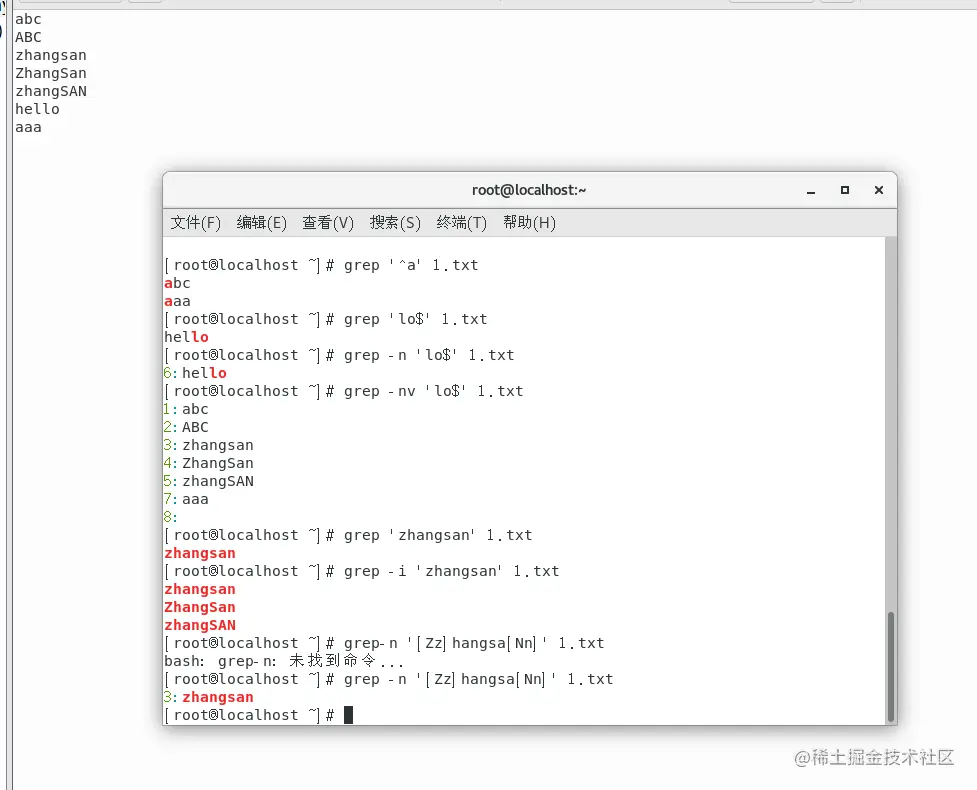Click red 'ZhangSan' output under grep -i
This screenshot has width=977, height=790.
coord(200,607)
